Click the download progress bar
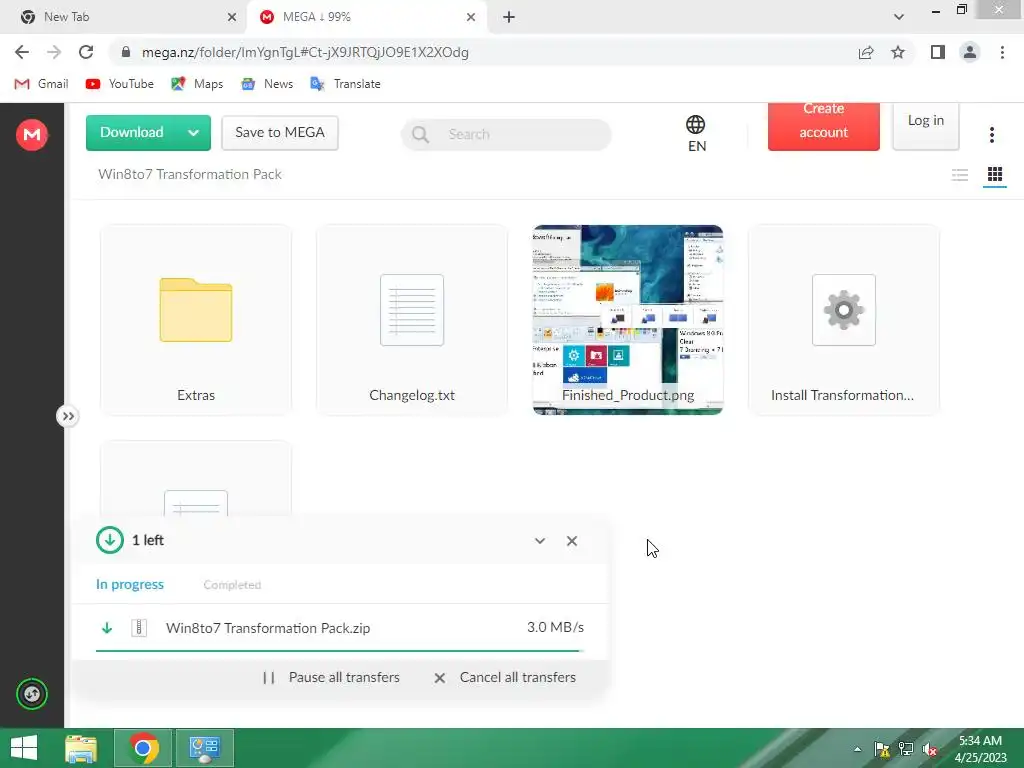 (340, 650)
